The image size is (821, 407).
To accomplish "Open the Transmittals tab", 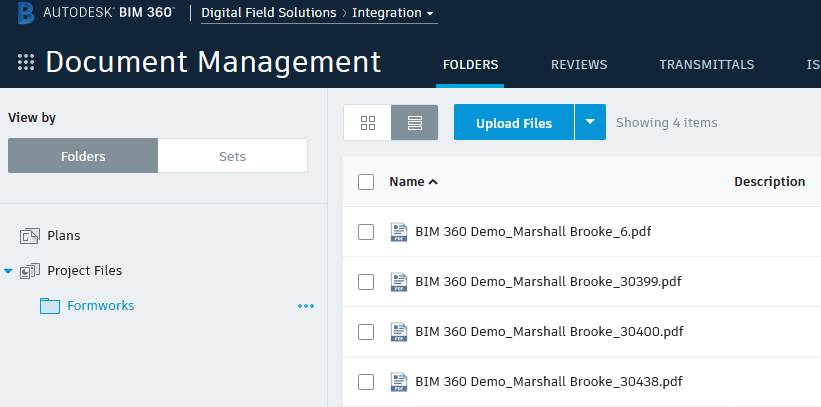I will coord(706,64).
